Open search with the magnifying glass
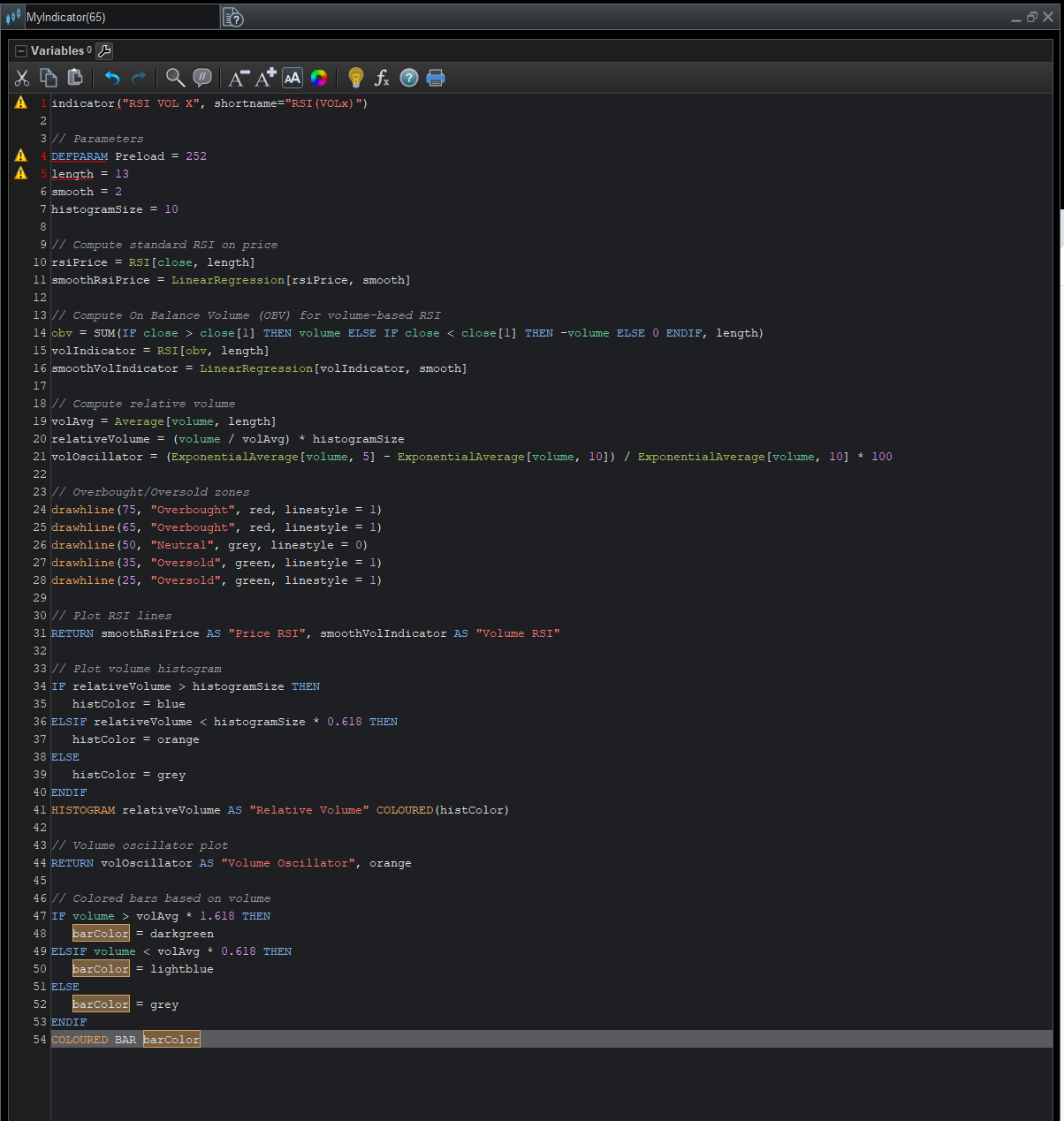Image resolution: width=1064 pixels, height=1121 pixels. (176, 79)
